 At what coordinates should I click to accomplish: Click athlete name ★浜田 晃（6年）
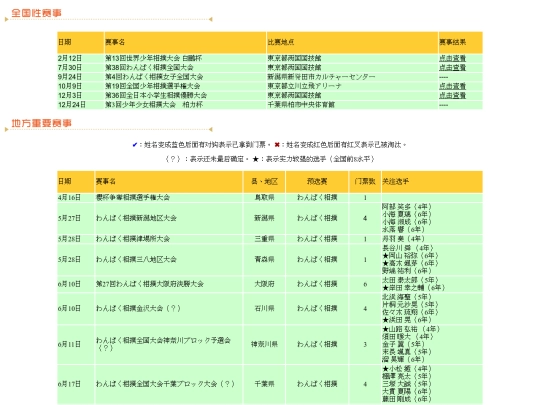[406, 320]
